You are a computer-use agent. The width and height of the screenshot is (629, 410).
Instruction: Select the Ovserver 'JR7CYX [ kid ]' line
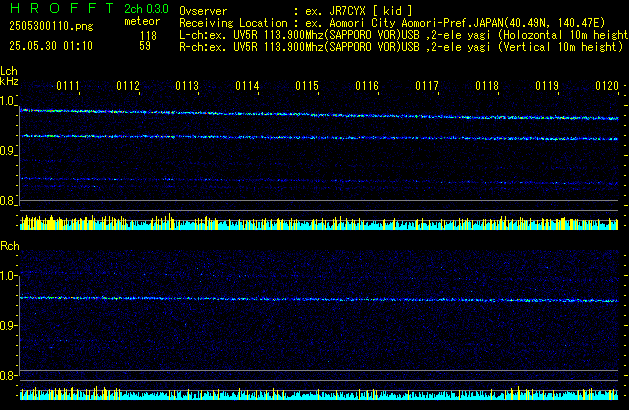coord(296,11)
